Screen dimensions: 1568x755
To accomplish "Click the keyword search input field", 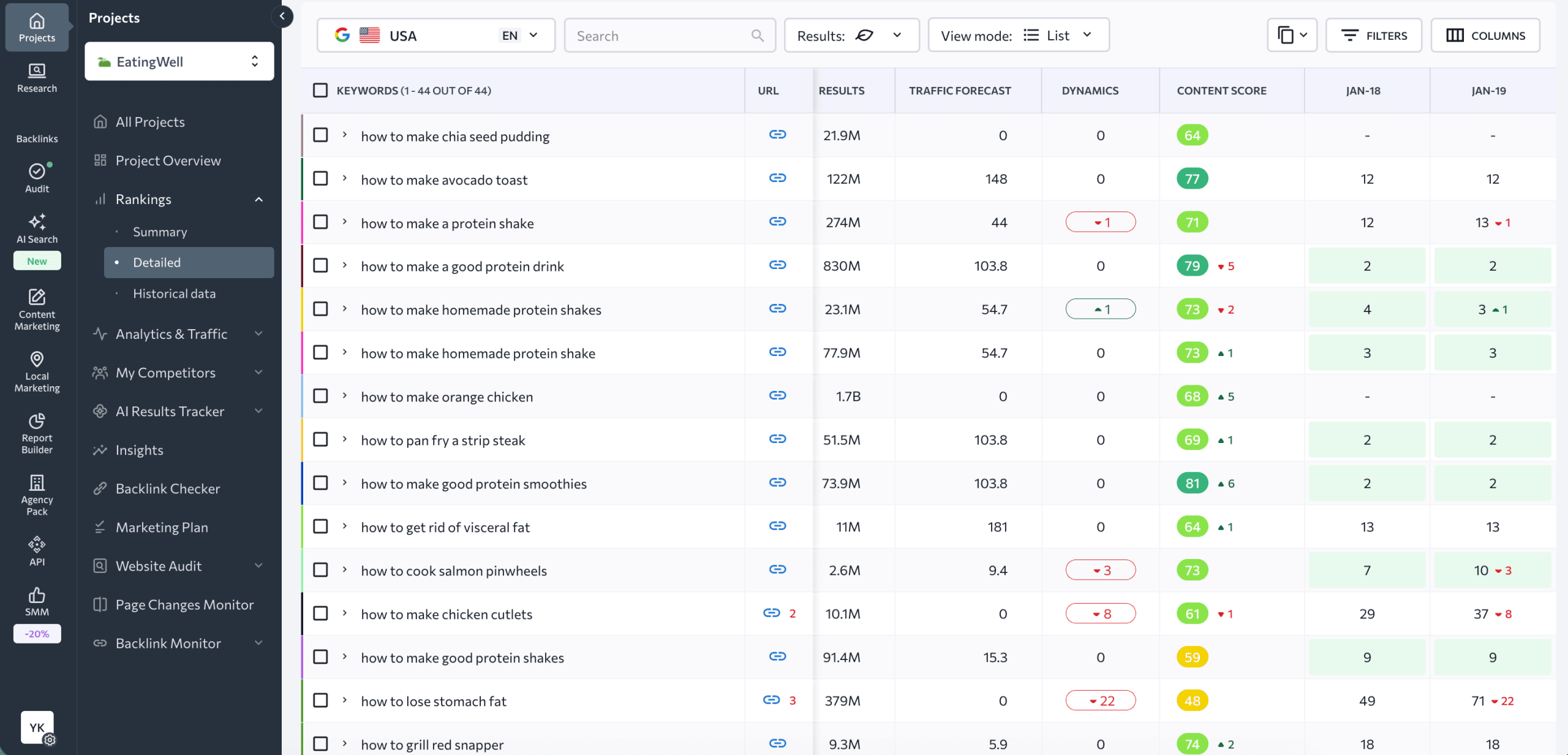I will pos(661,35).
